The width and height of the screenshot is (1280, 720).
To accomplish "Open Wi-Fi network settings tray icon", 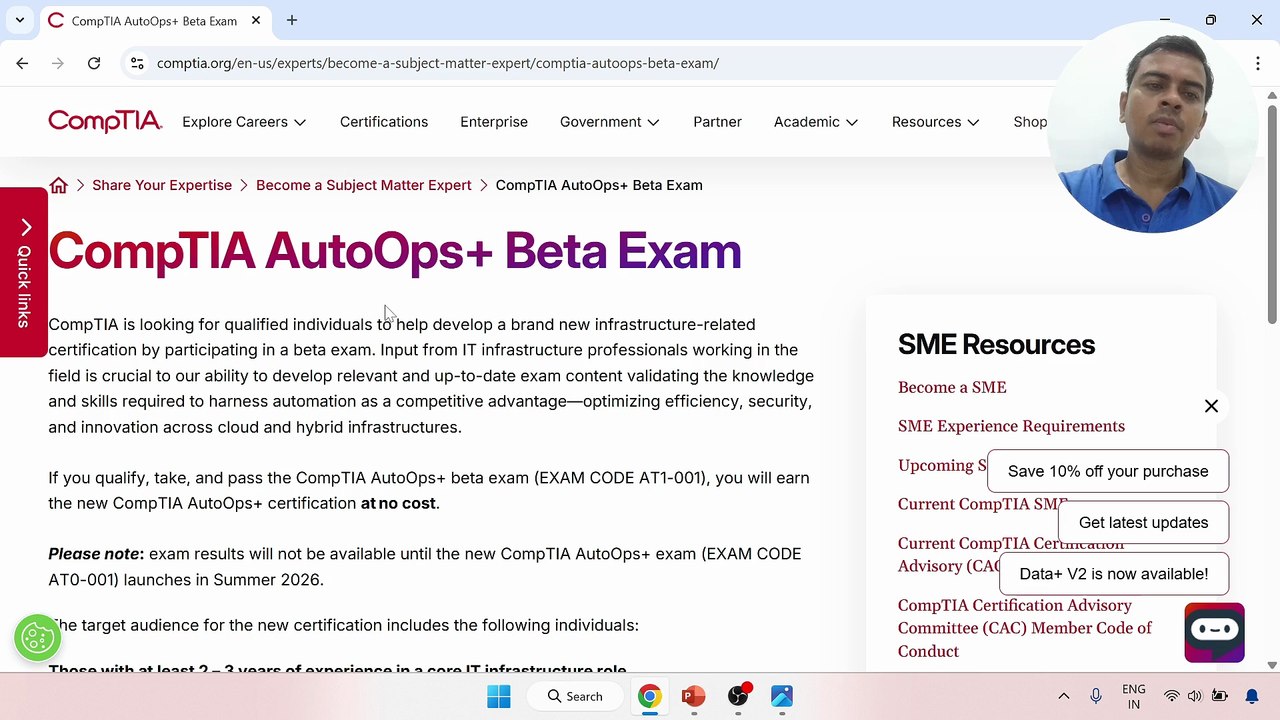I will pos(1171,696).
